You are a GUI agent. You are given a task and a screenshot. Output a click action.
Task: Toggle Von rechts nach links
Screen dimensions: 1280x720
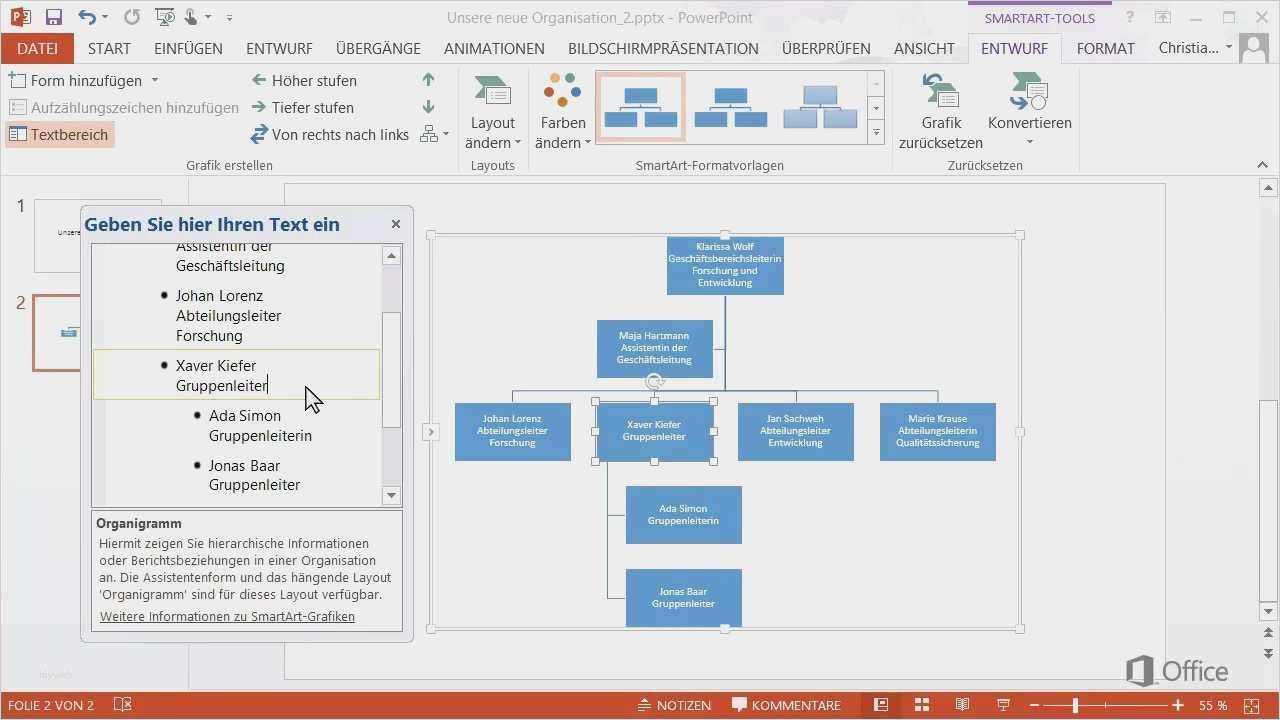click(329, 134)
